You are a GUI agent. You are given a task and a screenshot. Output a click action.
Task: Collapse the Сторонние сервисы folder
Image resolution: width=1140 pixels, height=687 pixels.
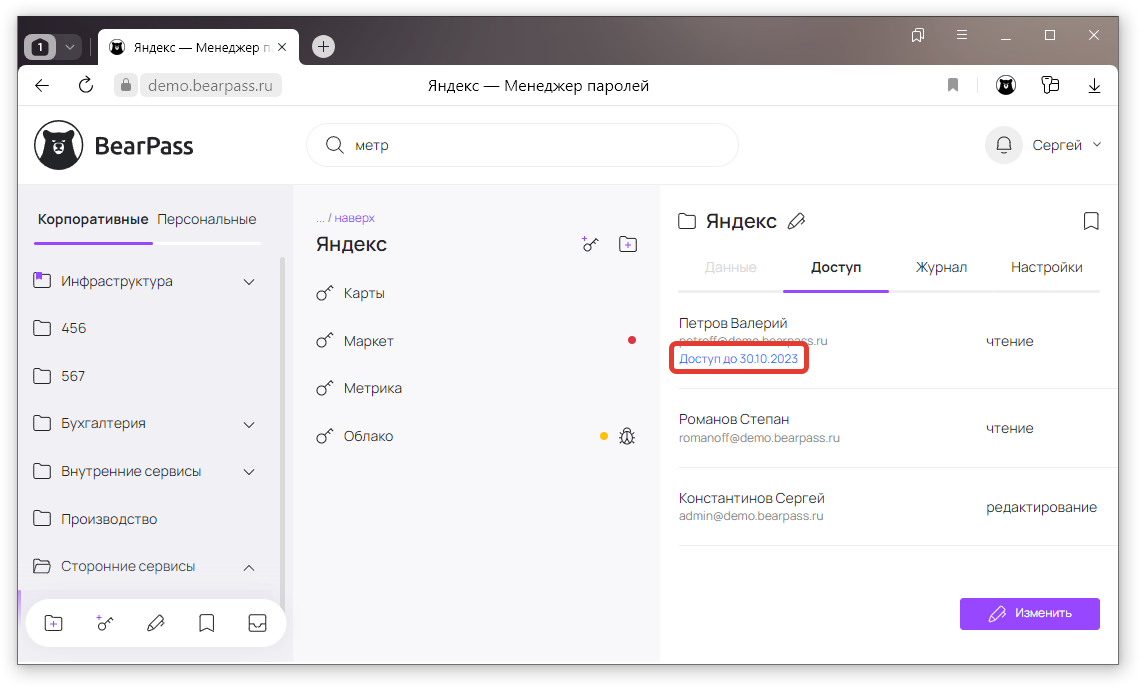[249, 567]
